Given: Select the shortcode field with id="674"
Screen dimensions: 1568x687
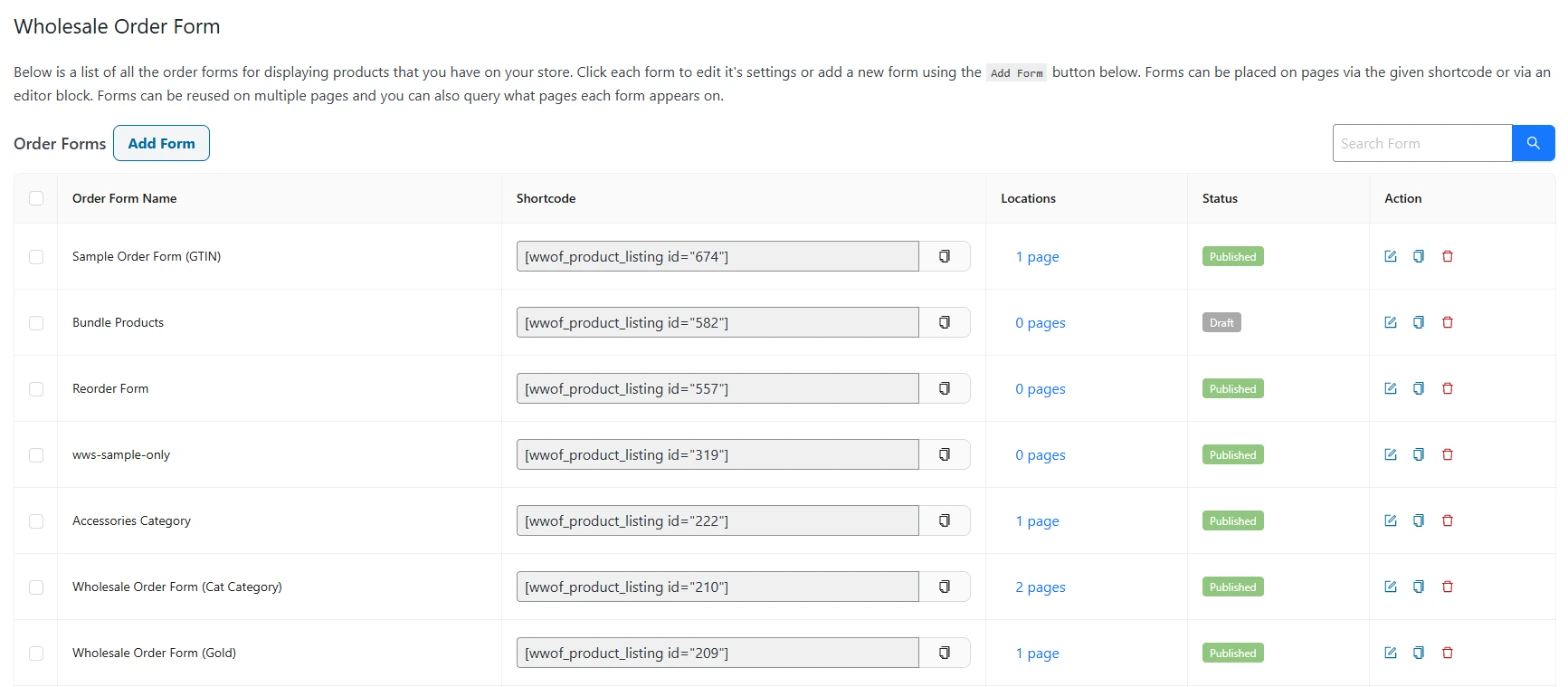Looking at the screenshot, I should (x=718, y=257).
